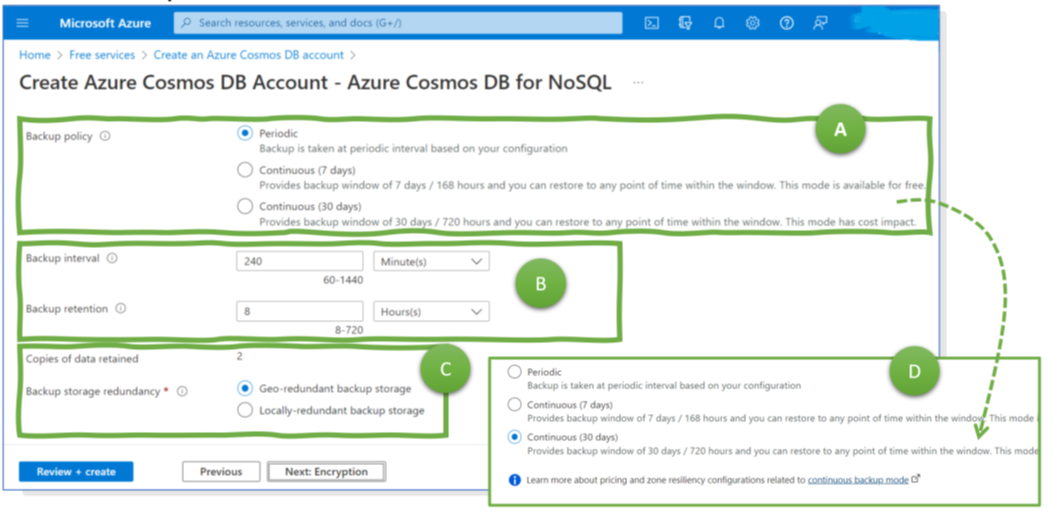Click the blue info icon near Learn more
The image size is (1049, 514).
pyautogui.click(x=514, y=480)
